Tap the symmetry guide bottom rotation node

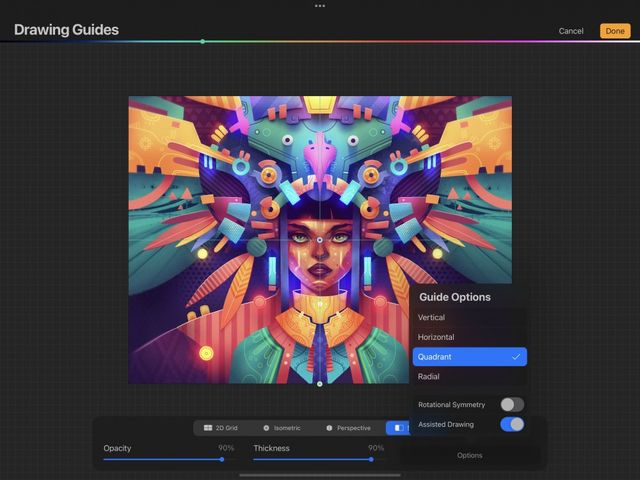point(320,384)
